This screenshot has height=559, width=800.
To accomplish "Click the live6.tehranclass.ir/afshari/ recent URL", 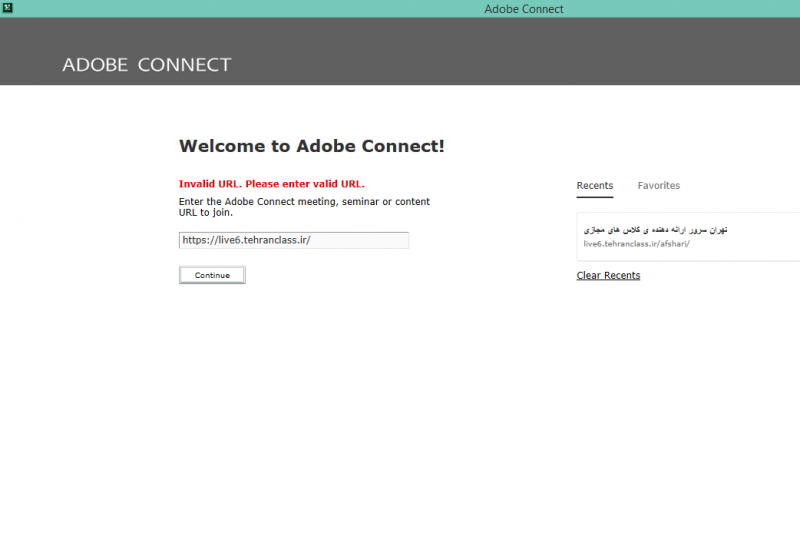I will (636, 244).
